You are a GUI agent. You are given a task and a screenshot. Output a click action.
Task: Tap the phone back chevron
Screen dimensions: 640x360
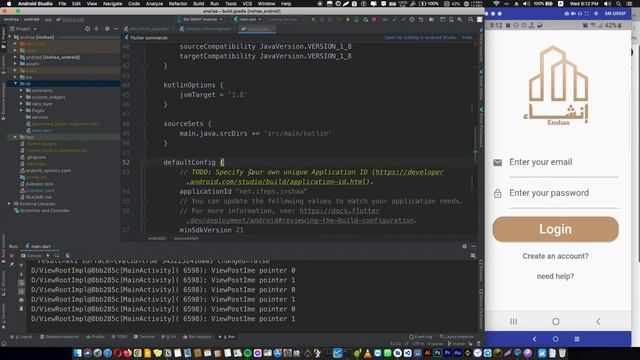click(x=598, y=322)
